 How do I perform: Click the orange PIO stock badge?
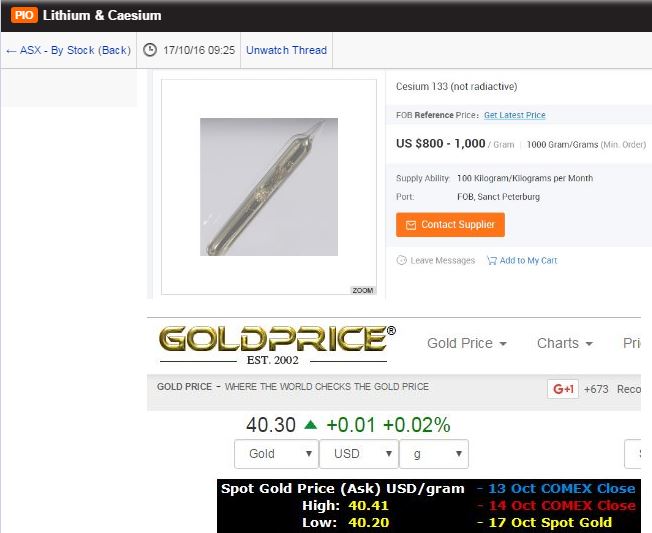(x=24, y=15)
